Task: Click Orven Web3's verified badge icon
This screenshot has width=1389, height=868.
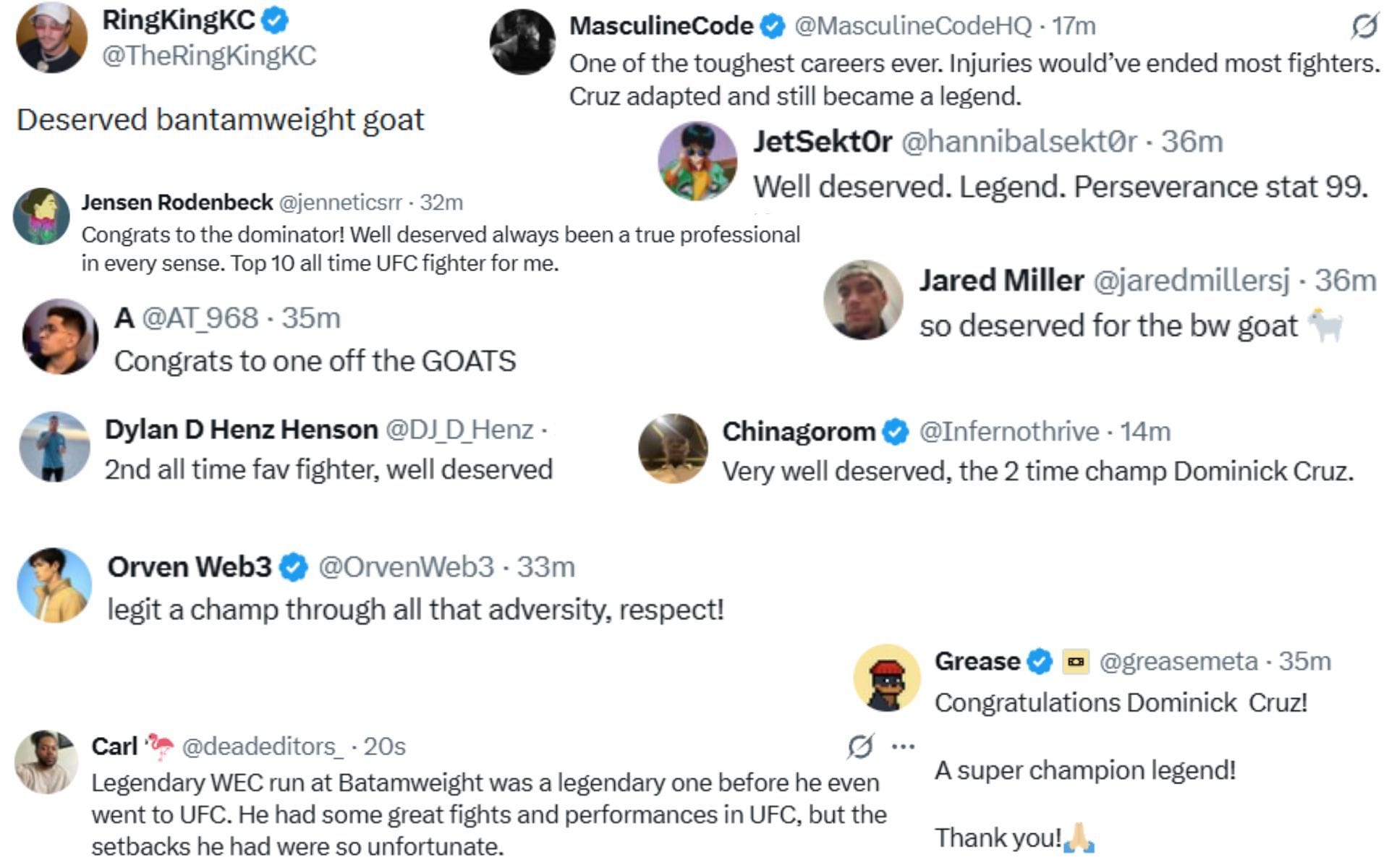Action: 292,569
